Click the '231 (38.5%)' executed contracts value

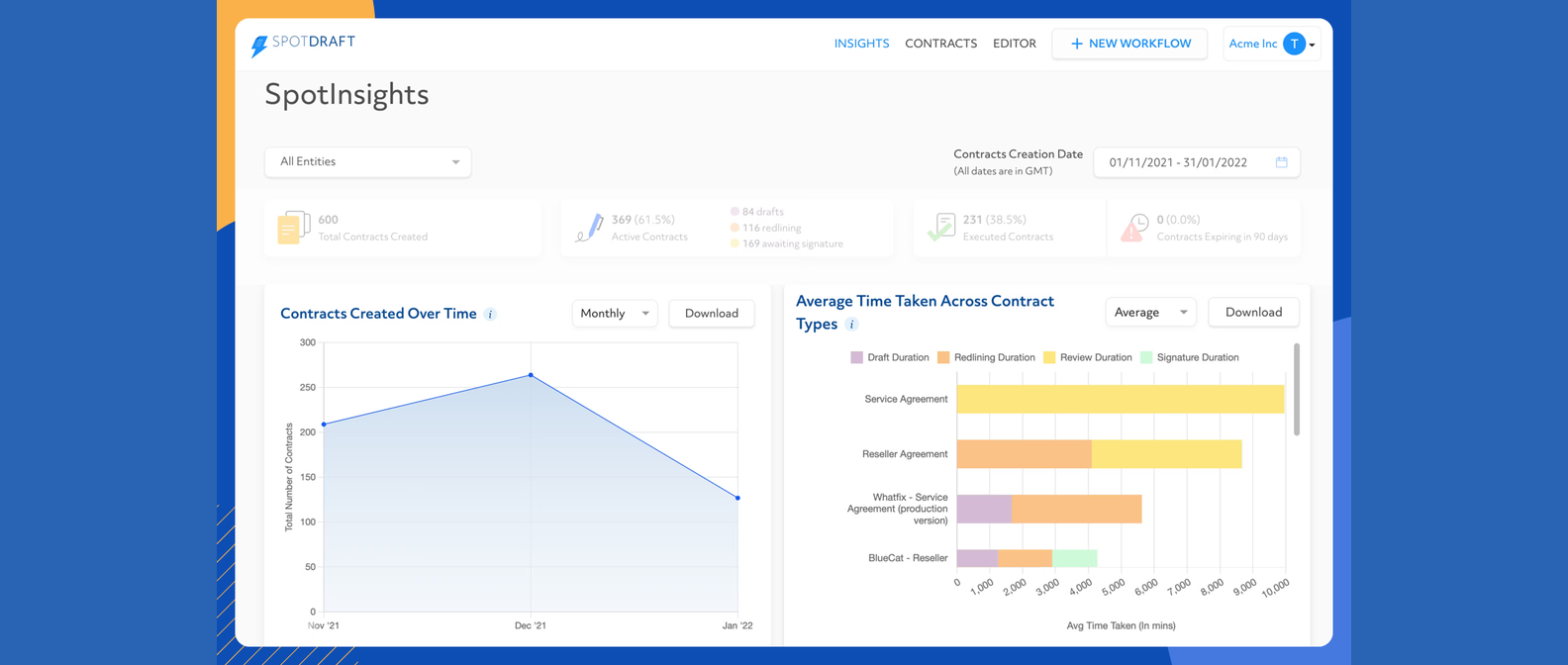coord(995,220)
